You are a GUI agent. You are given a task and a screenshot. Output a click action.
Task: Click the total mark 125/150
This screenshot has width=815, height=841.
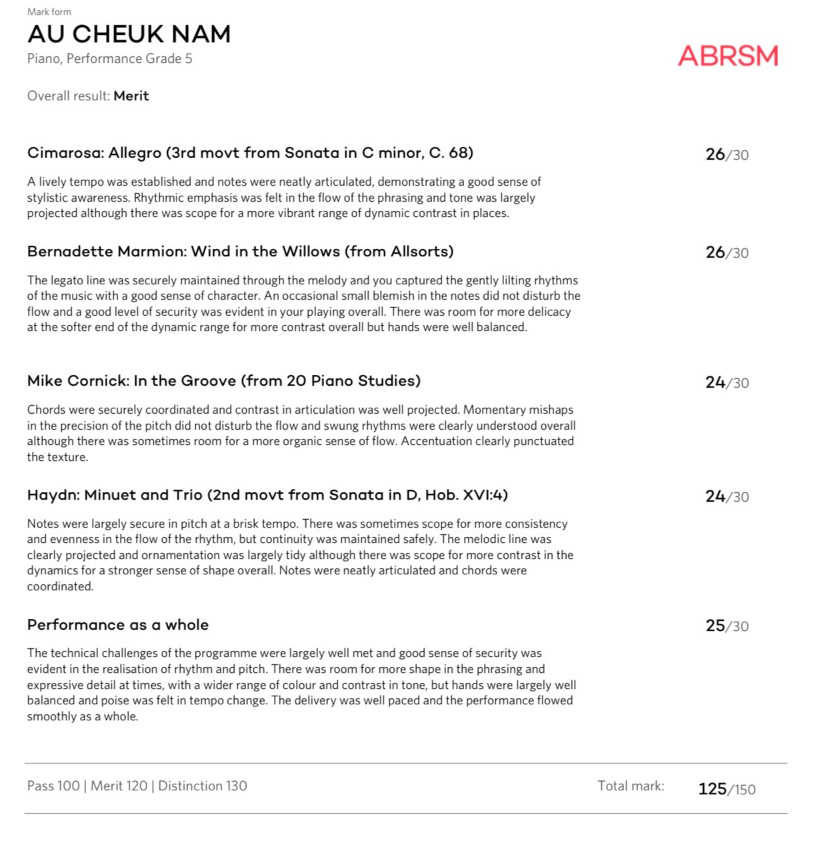point(726,789)
